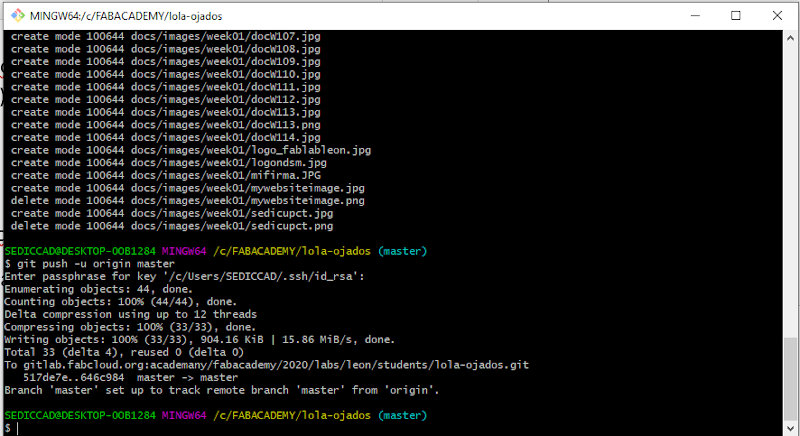800x436 pixels.
Task: Click the final $ prompt cursor
Action: 17,428
